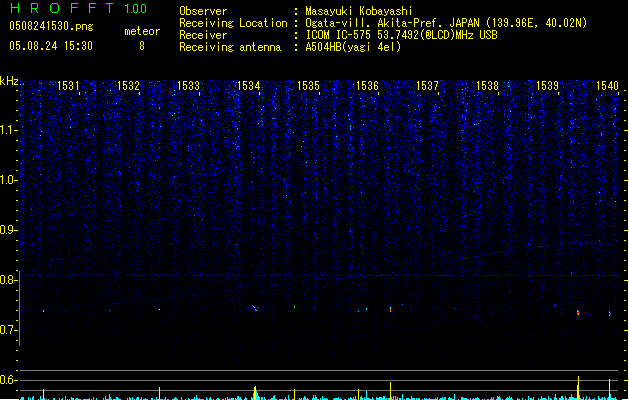629x400 pixels.
Task: Click time marker 1539
Action: click(547, 85)
